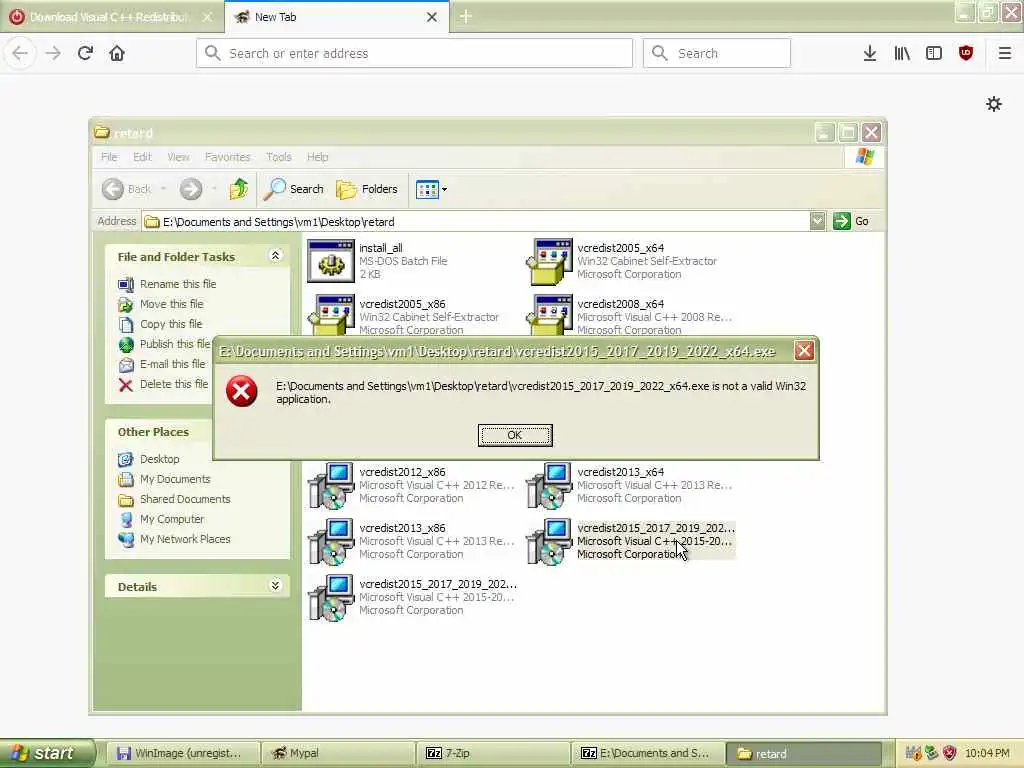Open View menu in Explorer window
The height and width of the screenshot is (768, 1024).
click(x=178, y=157)
